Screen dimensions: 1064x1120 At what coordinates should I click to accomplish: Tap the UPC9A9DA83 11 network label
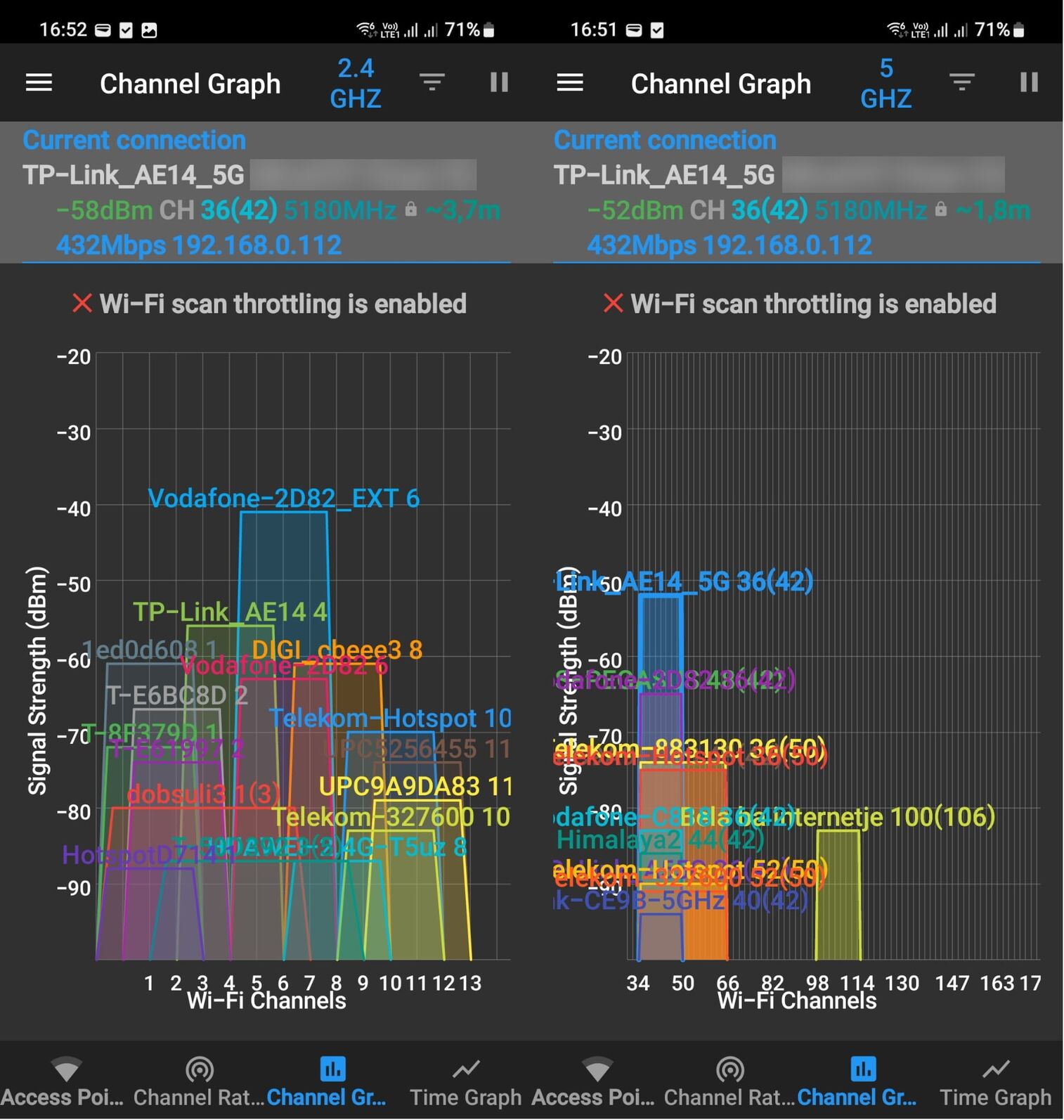(416, 786)
